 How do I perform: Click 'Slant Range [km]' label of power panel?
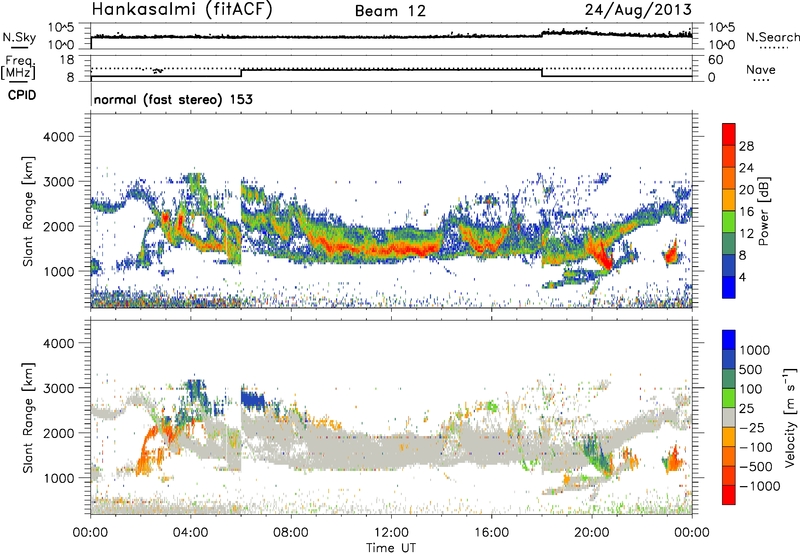click(x=28, y=211)
